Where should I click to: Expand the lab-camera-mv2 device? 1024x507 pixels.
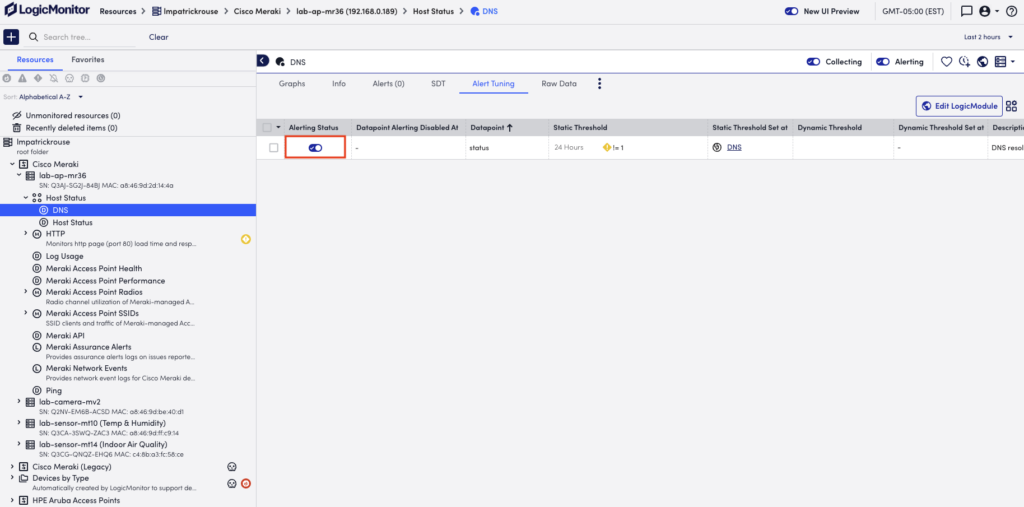[19, 401]
